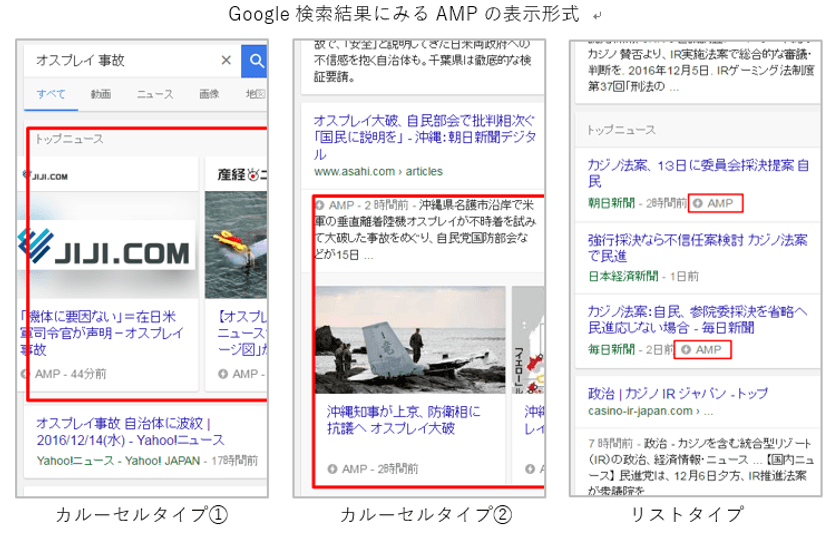Viewport: 840px width, 534px height.
Task: Open link 政治 | カジノ IR ジャパン - トップ
Action: click(678, 394)
